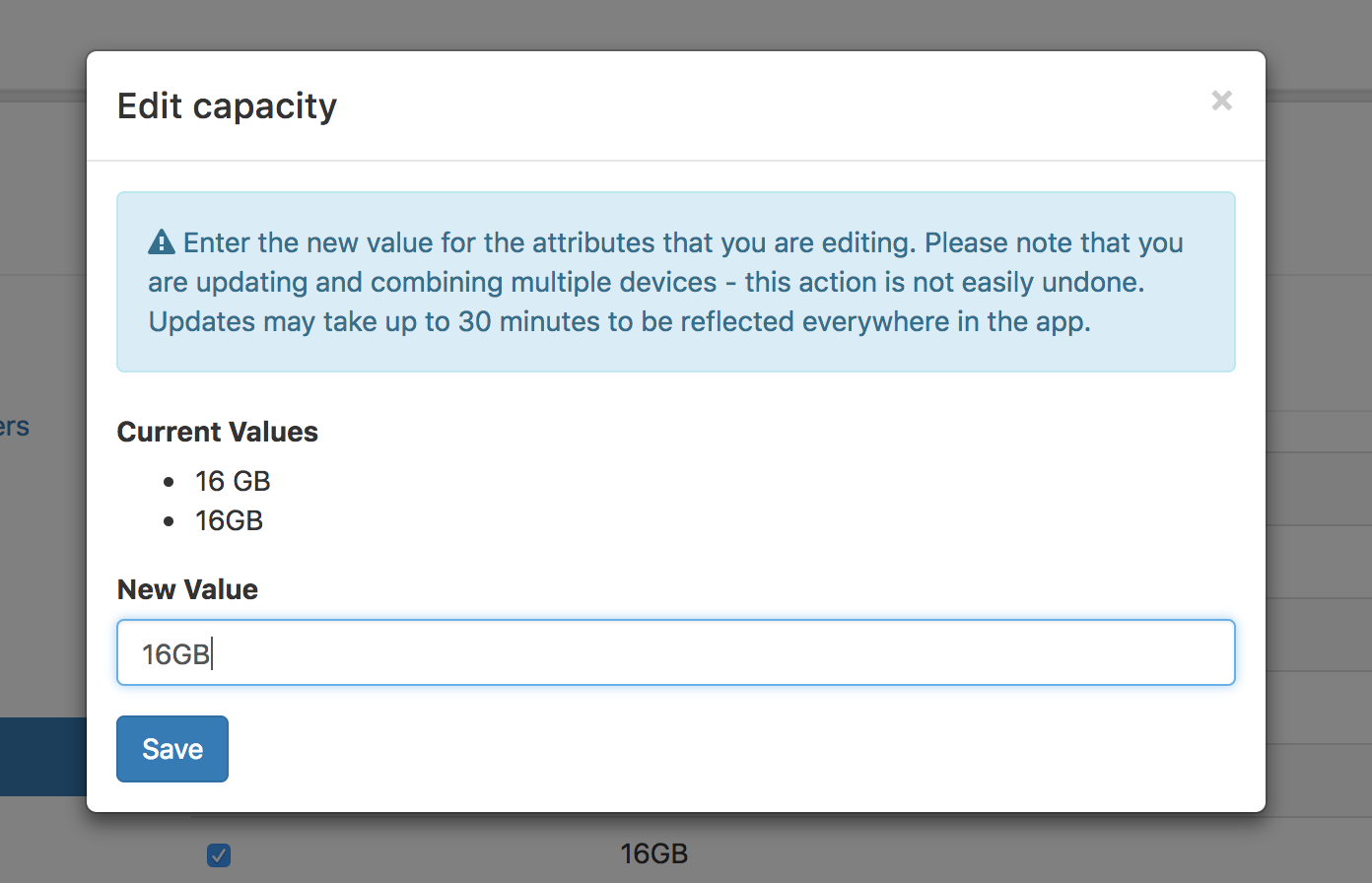
Task: Close the Edit capacity dialog
Action: pyautogui.click(x=1221, y=101)
